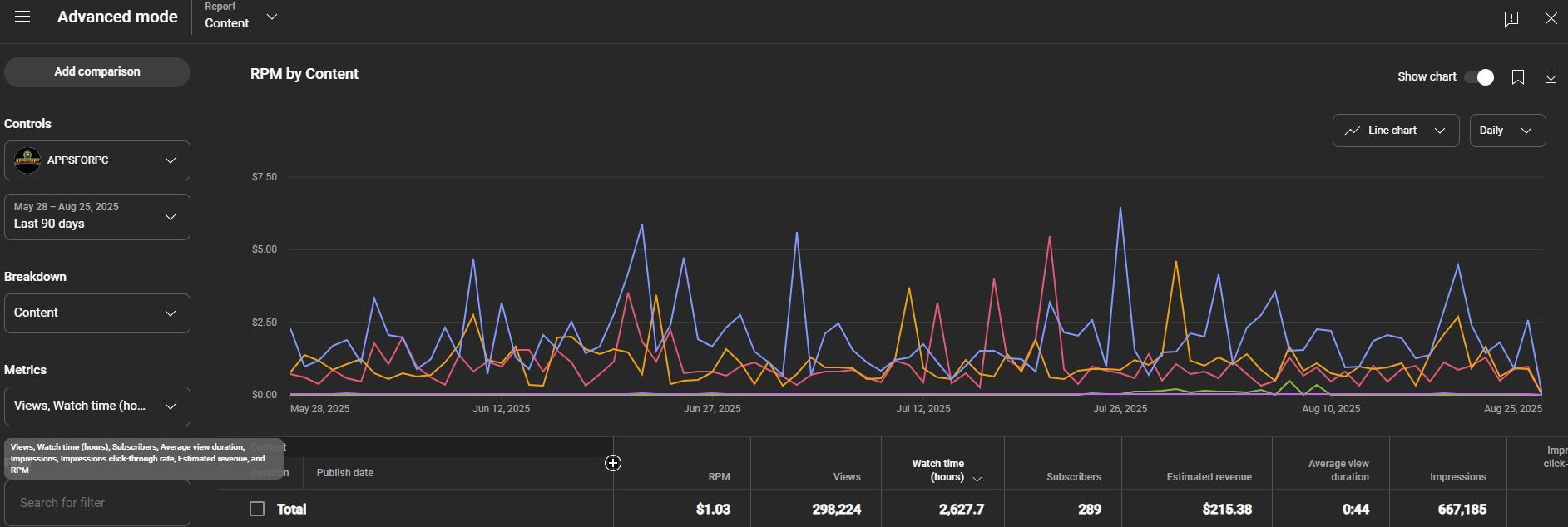Open the Breakdown Content dropdown

coord(97,313)
